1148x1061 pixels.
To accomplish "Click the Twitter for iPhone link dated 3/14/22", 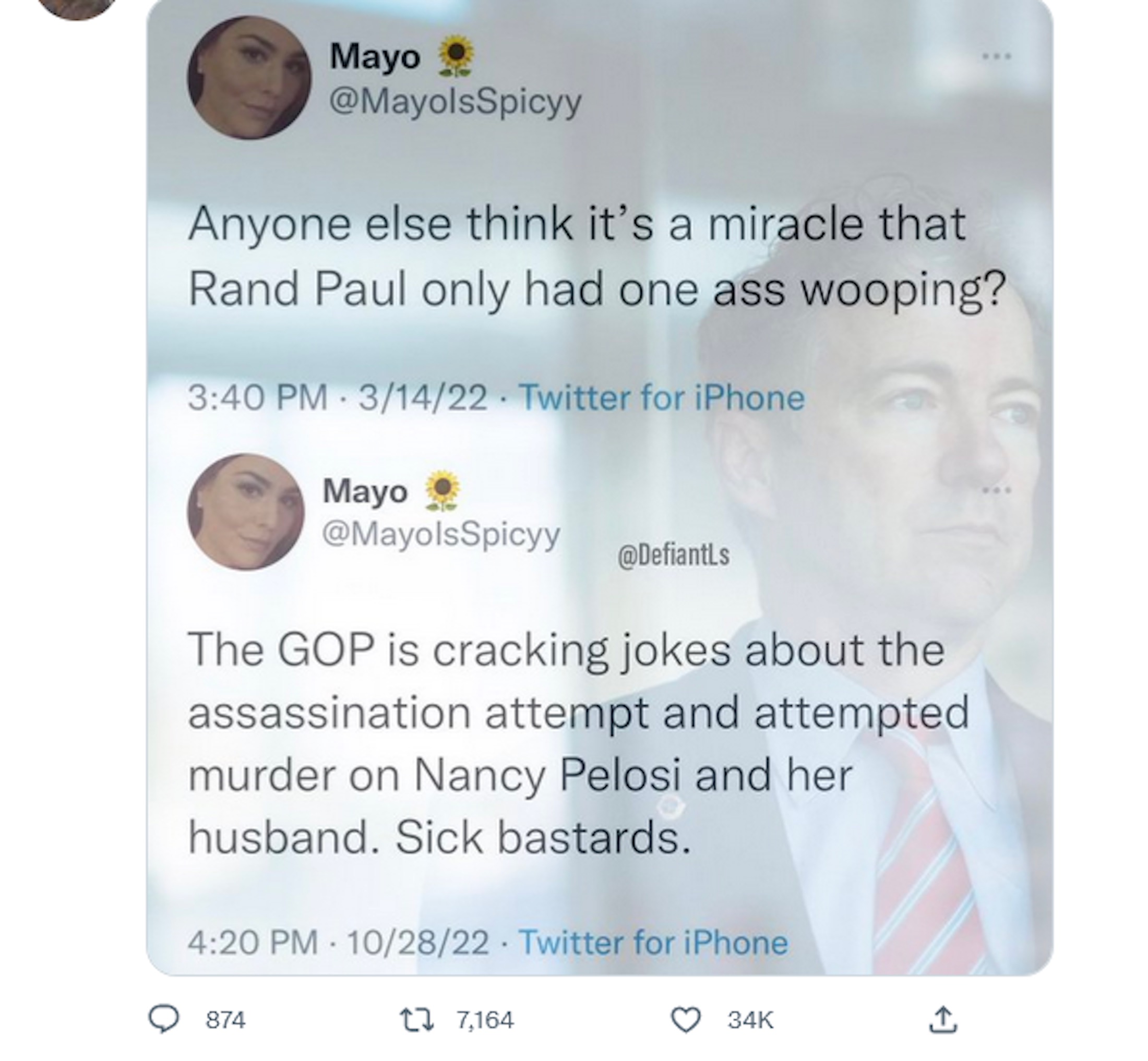I will tap(662, 398).
